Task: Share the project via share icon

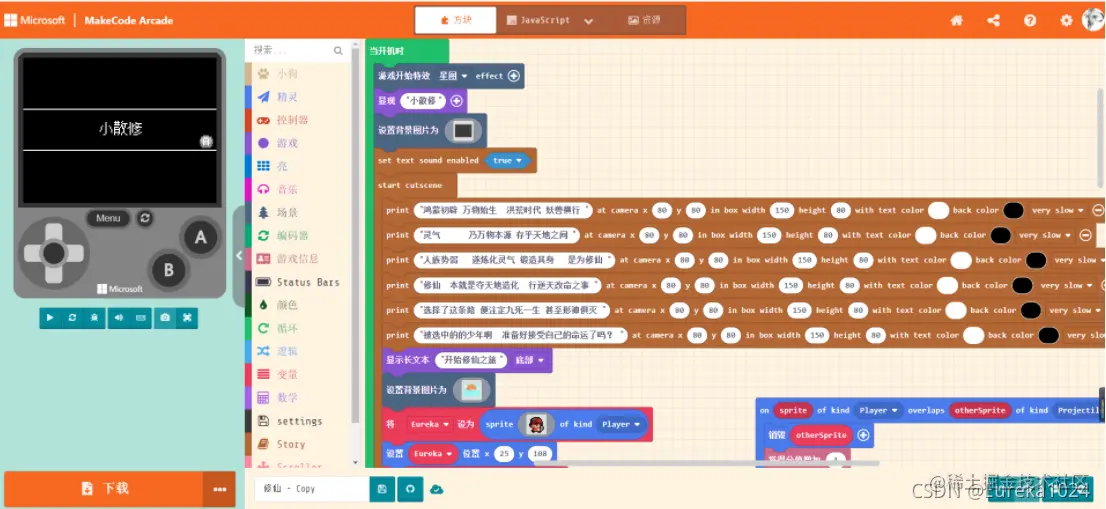Action: point(993,20)
